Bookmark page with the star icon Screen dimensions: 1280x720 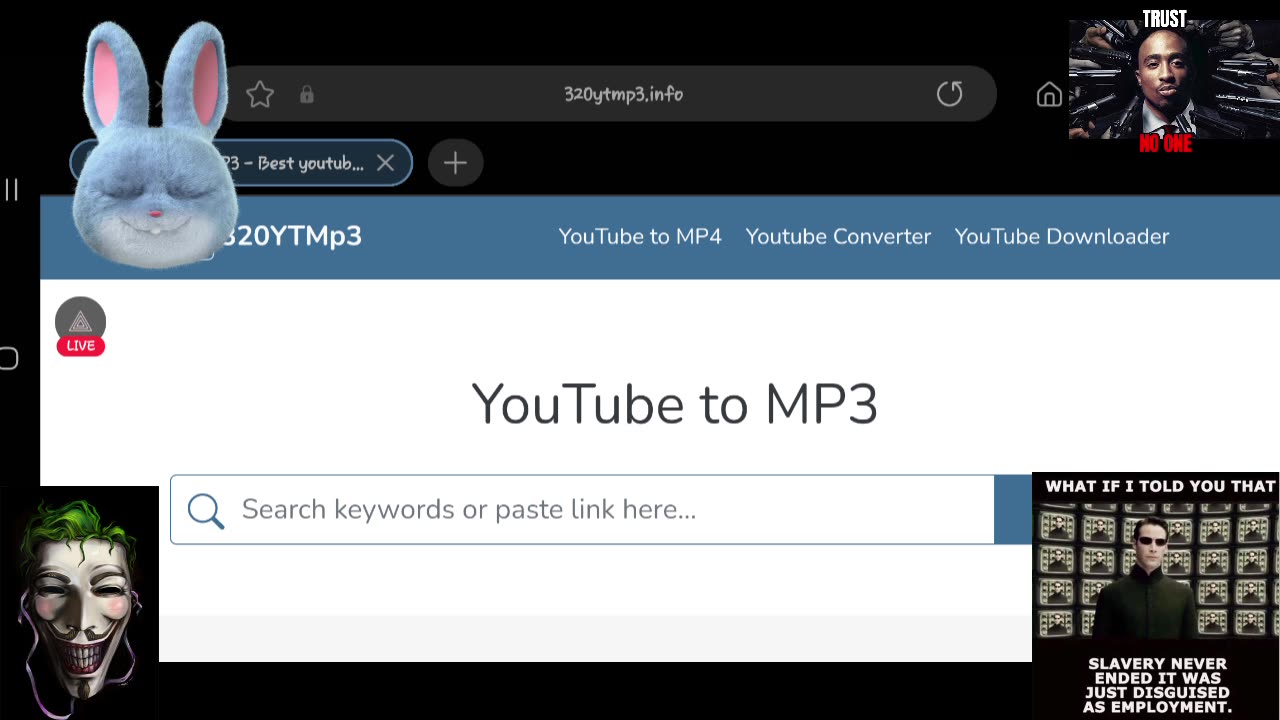260,94
